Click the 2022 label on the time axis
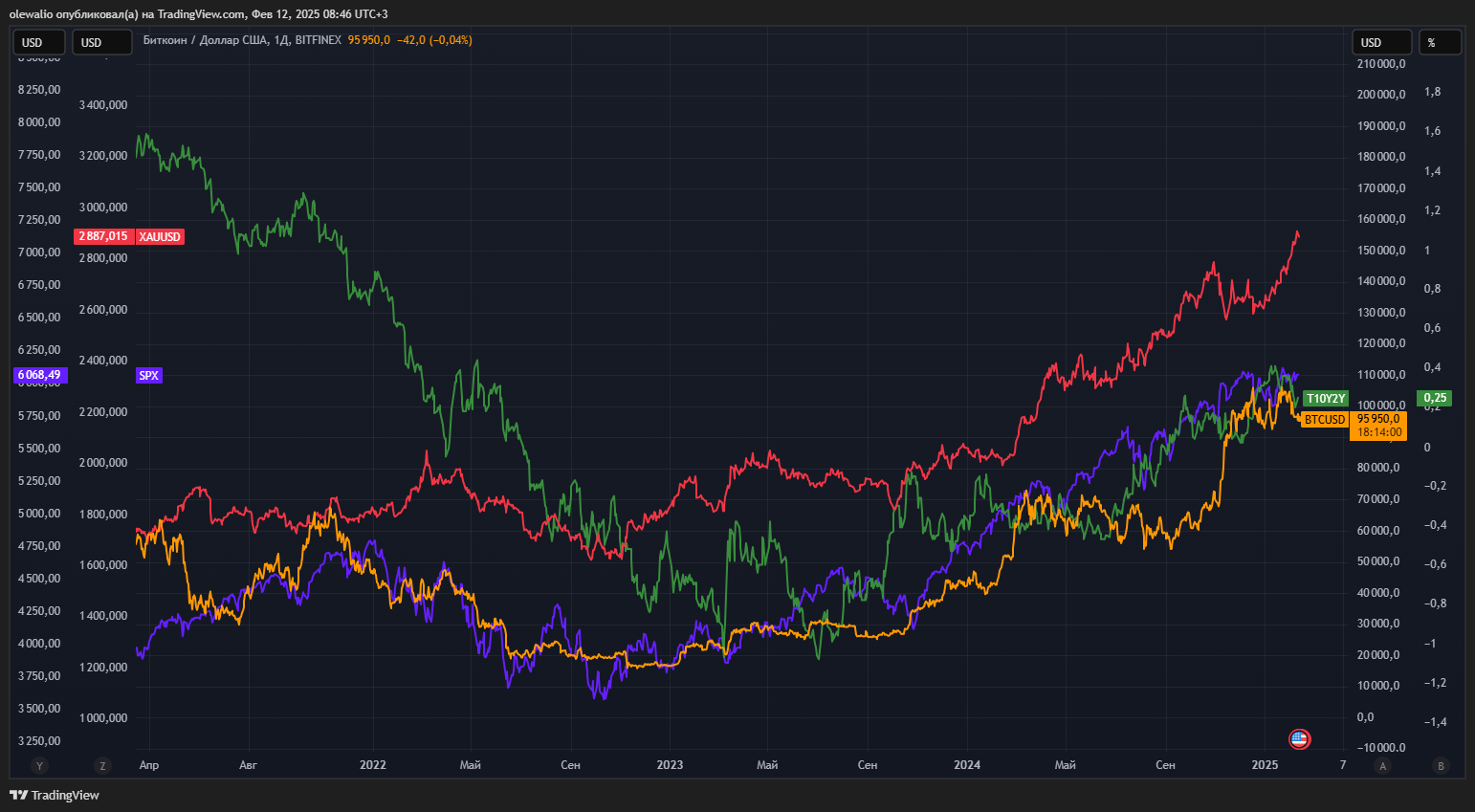 point(373,764)
